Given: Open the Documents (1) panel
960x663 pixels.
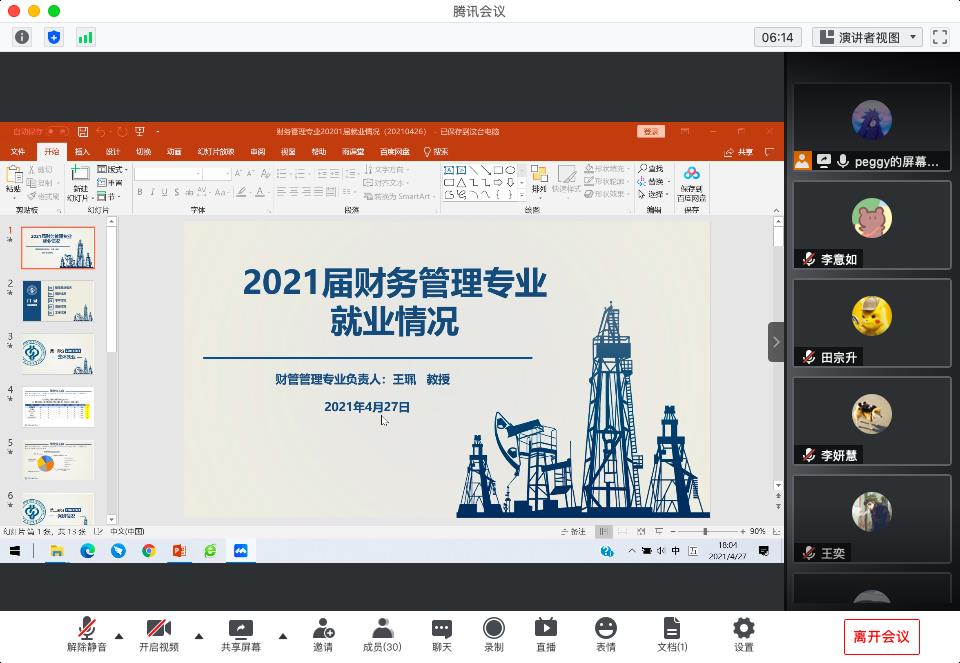Looking at the screenshot, I should tap(671, 634).
